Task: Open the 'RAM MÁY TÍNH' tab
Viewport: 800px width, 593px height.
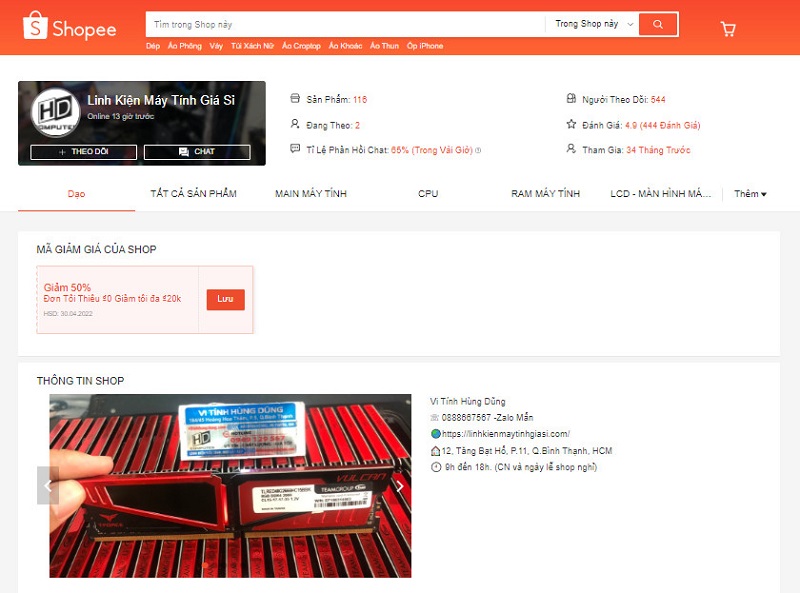Action: click(545, 193)
